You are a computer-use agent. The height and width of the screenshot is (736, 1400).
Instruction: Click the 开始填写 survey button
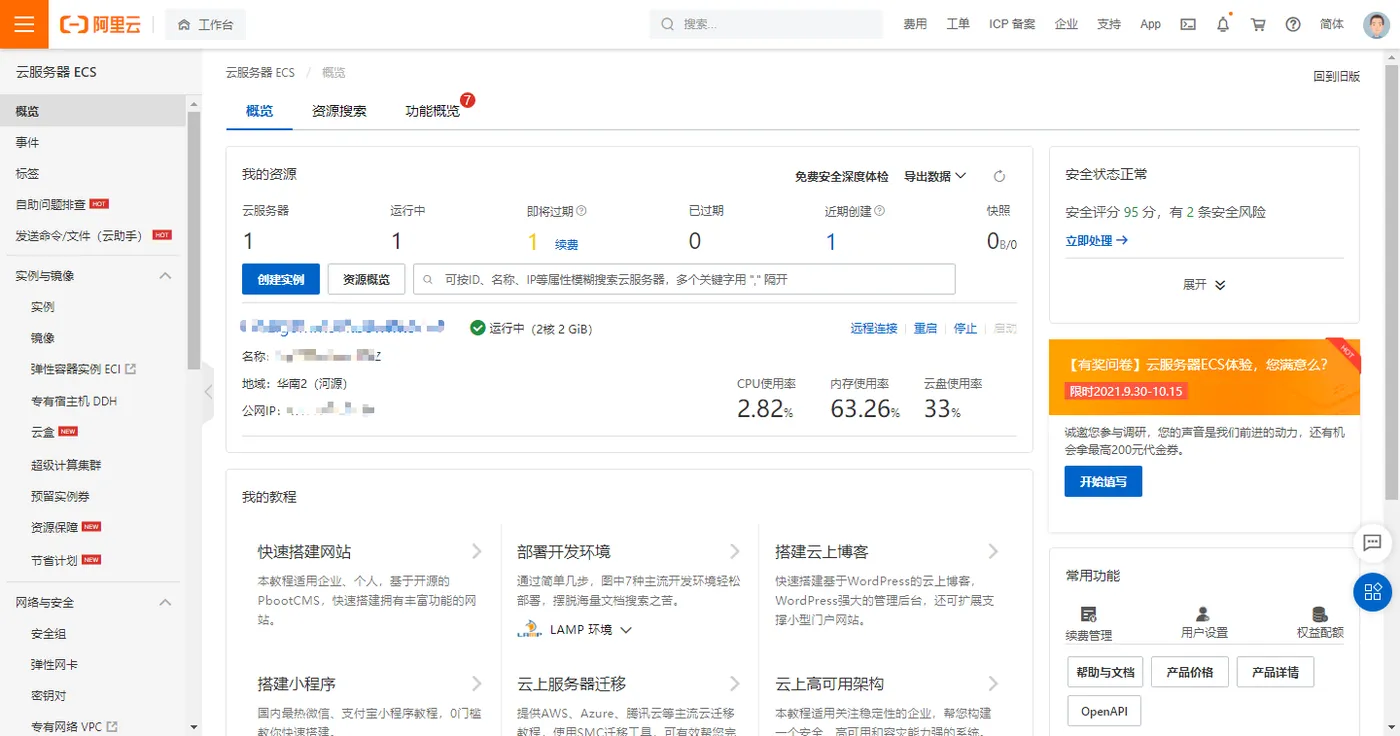pyautogui.click(x=1103, y=481)
